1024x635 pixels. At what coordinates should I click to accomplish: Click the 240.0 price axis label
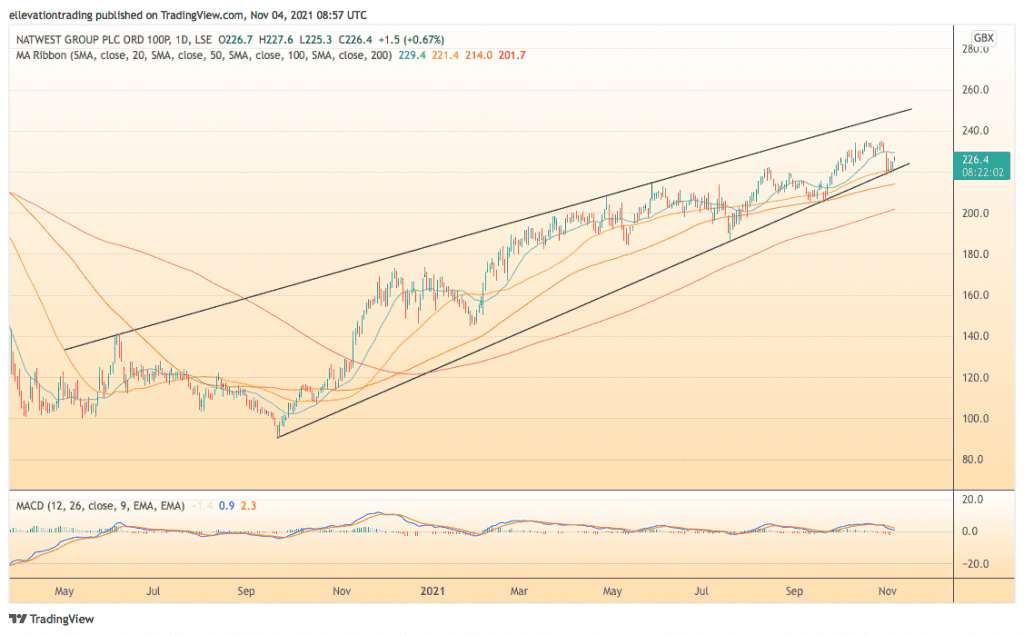[x=976, y=131]
